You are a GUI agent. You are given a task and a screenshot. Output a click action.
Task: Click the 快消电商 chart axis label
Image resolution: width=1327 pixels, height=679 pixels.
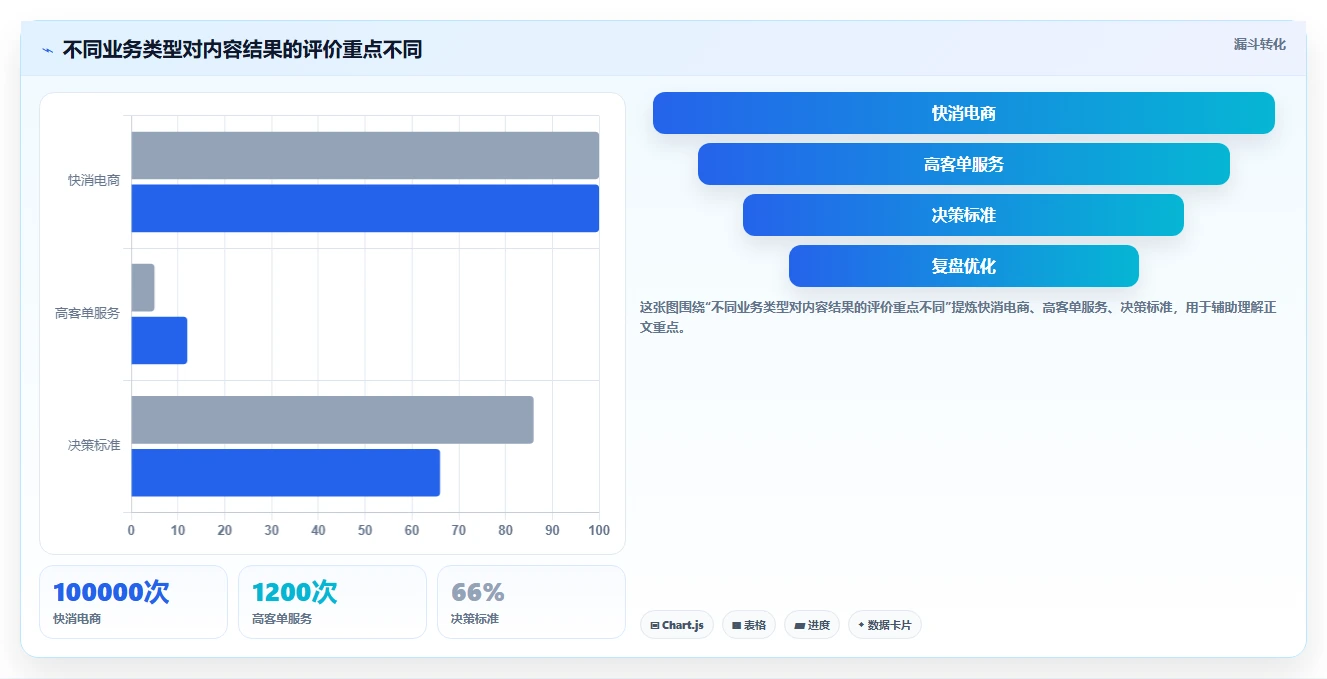pyautogui.click(x=94, y=181)
